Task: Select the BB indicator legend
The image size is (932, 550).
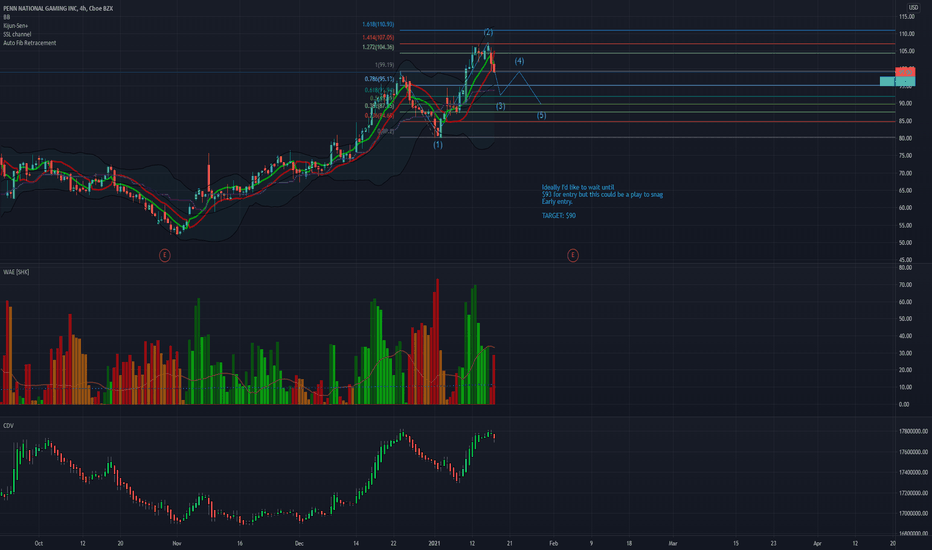Action: click(x=7, y=17)
